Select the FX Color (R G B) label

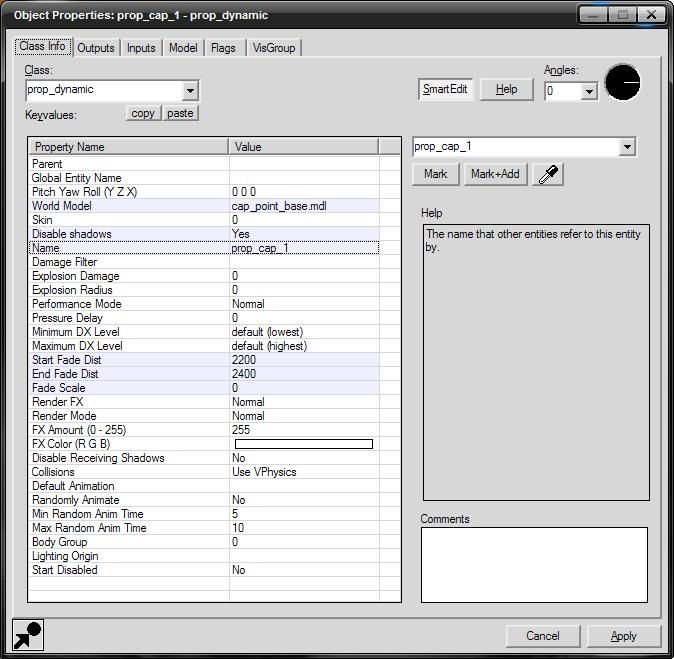click(x=71, y=444)
